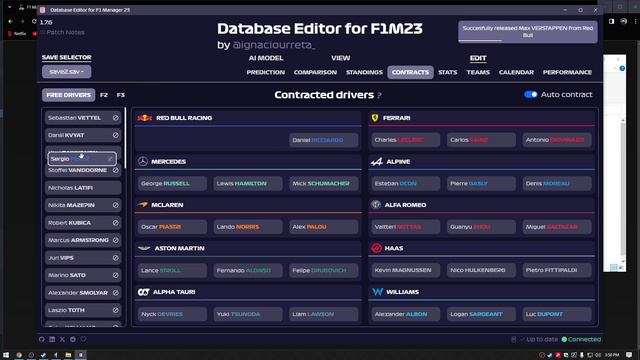The image size is (640, 360).
Task: Select the Contracts tab
Action: pyautogui.click(x=410, y=72)
